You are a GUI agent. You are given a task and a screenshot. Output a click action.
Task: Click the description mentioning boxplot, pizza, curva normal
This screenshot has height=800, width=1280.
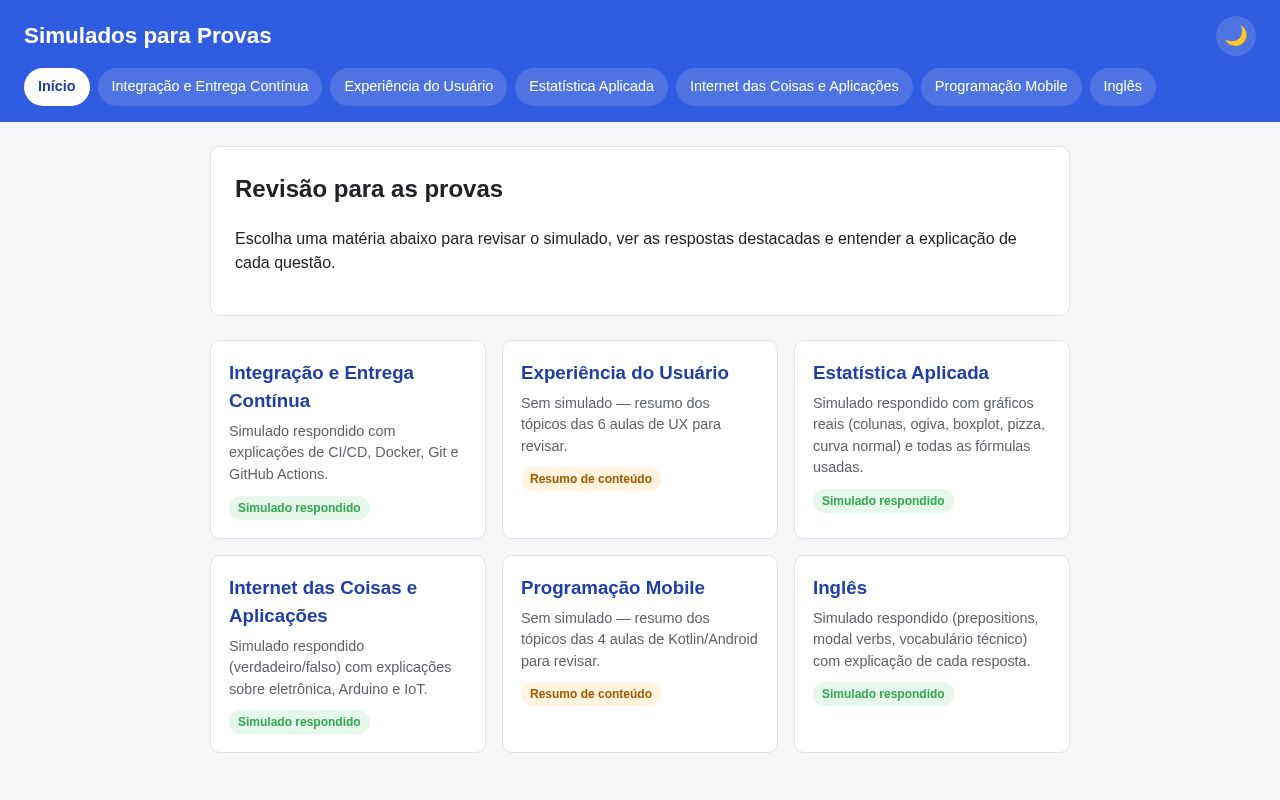coord(929,435)
